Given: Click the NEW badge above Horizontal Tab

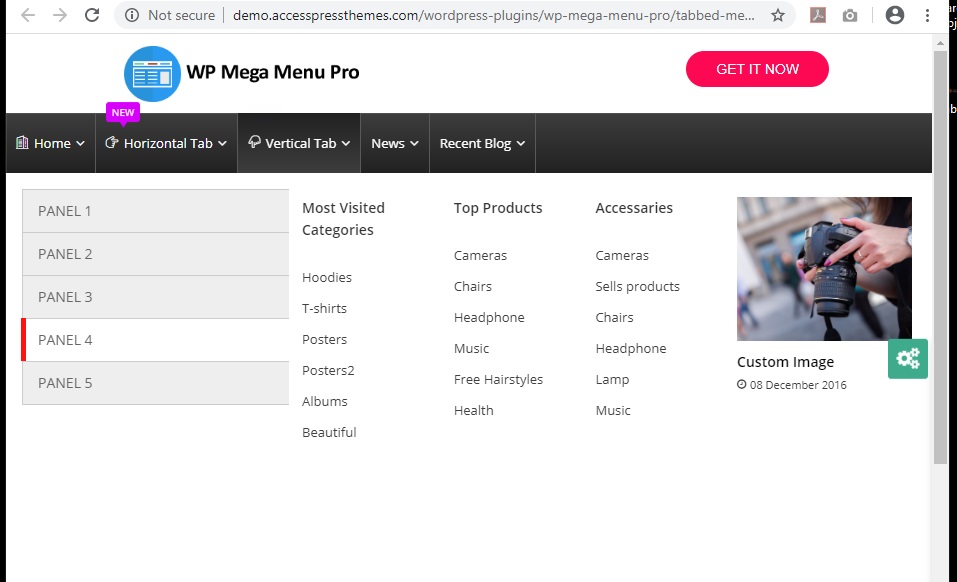Looking at the screenshot, I should (123, 113).
